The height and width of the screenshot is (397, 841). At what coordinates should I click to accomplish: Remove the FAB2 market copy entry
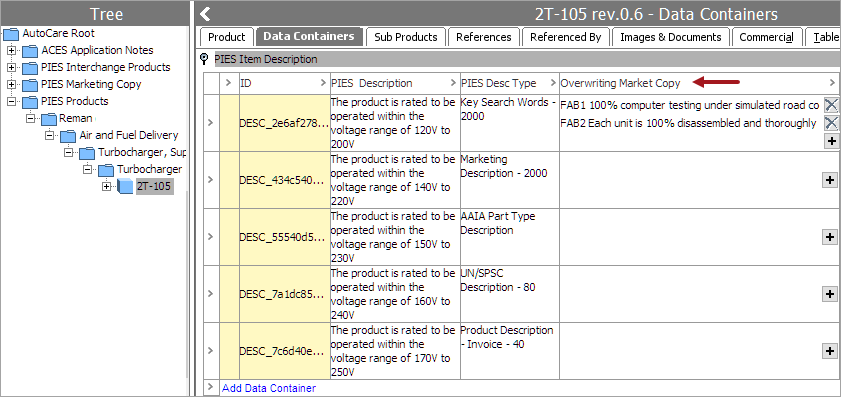pyautogui.click(x=831, y=123)
